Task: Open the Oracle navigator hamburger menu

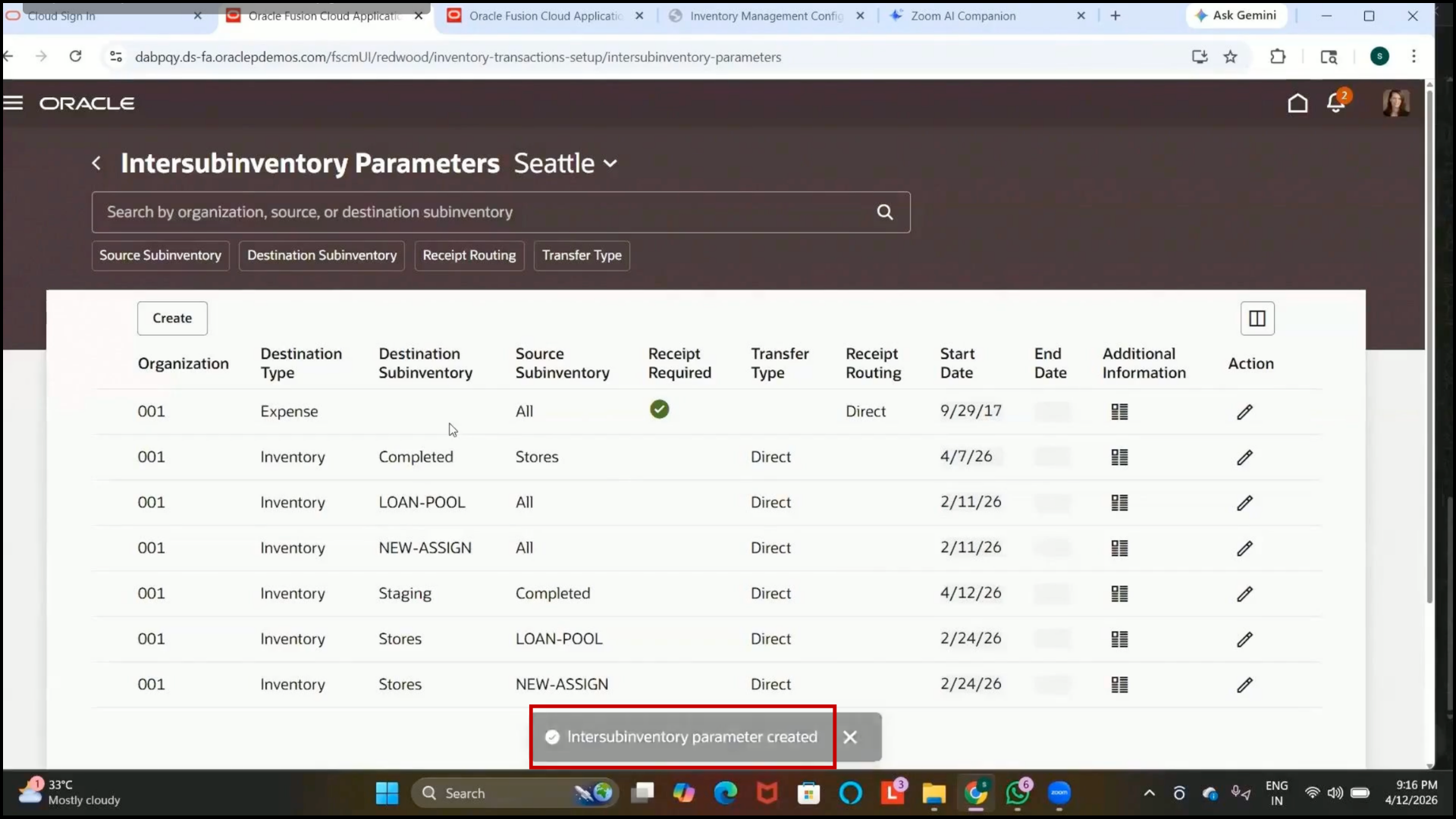Action: coord(13,103)
